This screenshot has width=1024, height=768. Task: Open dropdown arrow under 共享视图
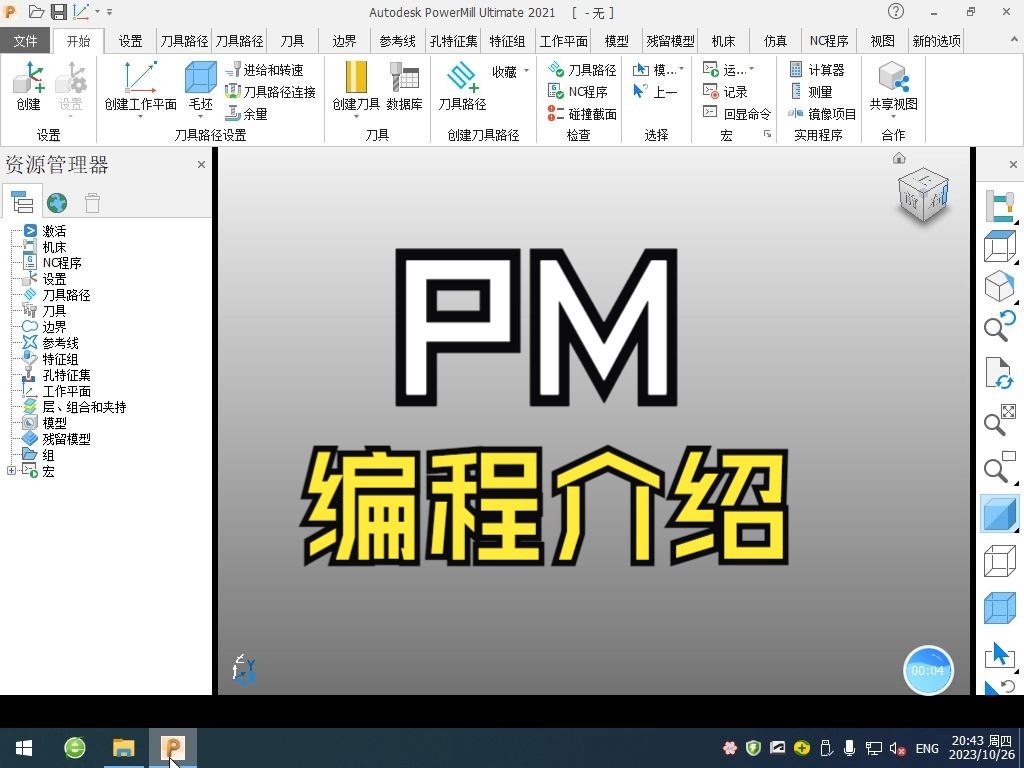click(893, 117)
